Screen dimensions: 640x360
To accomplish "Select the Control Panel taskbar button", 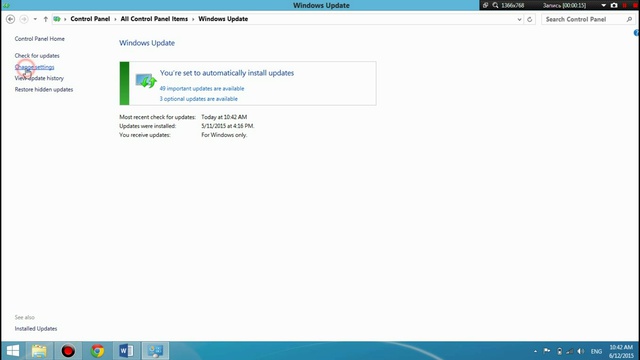I will tap(156, 351).
